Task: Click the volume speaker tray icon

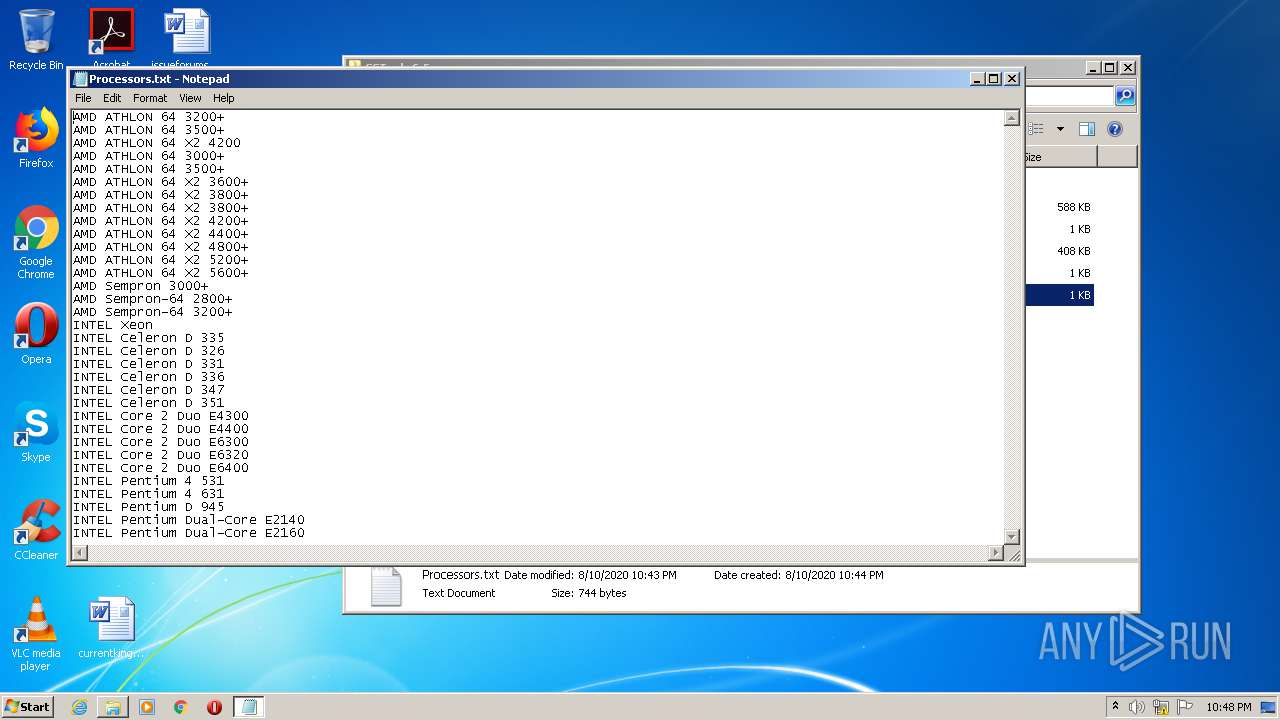Action: click(1137, 707)
